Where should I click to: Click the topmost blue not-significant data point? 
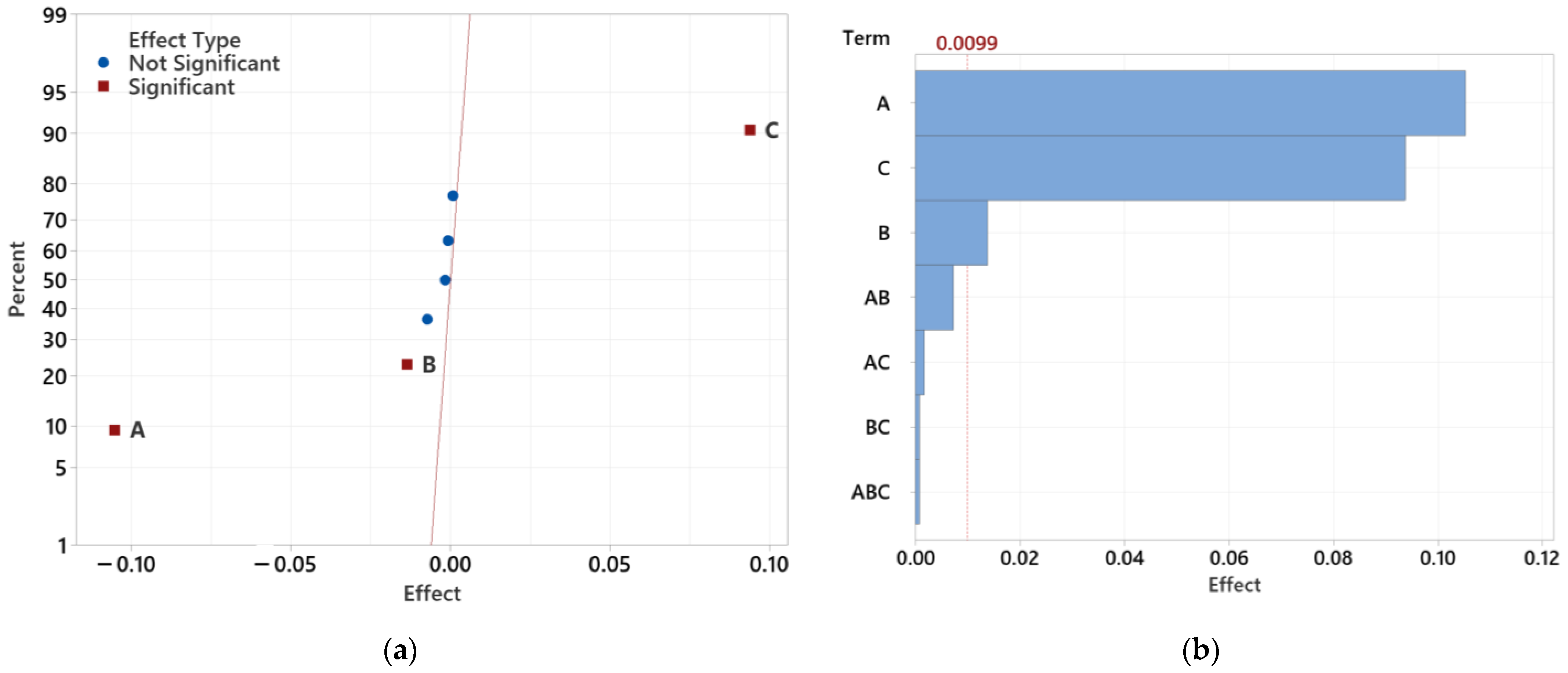(x=453, y=195)
